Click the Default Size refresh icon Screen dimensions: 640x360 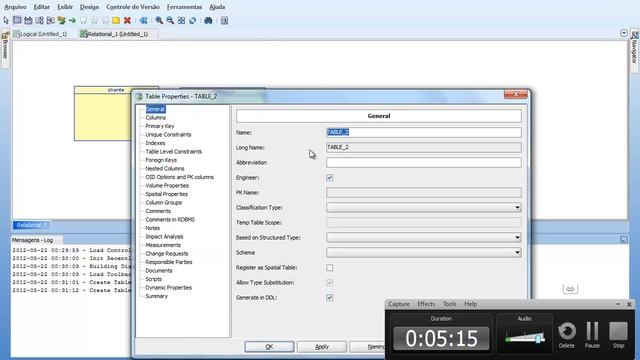(192, 20)
